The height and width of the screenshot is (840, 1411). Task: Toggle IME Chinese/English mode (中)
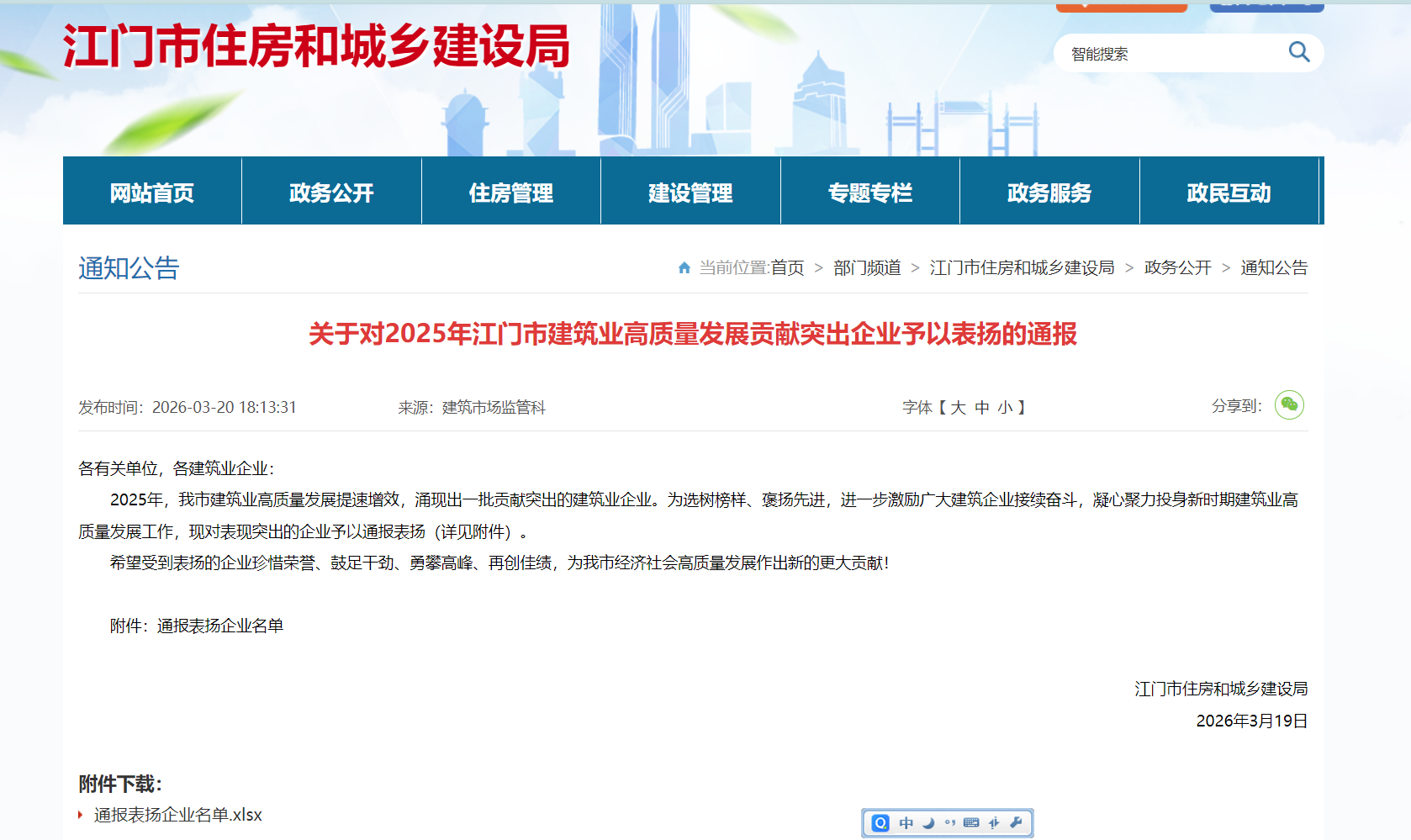[x=906, y=823]
